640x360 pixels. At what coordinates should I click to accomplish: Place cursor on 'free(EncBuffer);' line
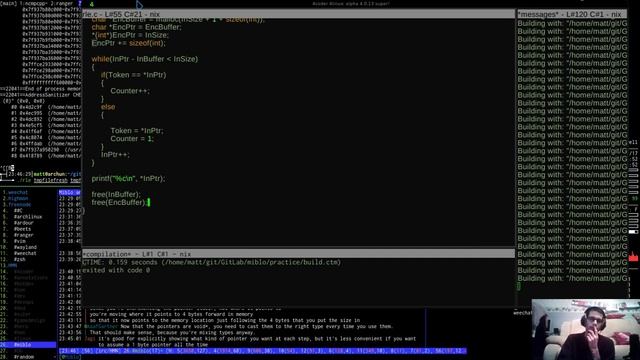pyautogui.click(x=119, y=202)
